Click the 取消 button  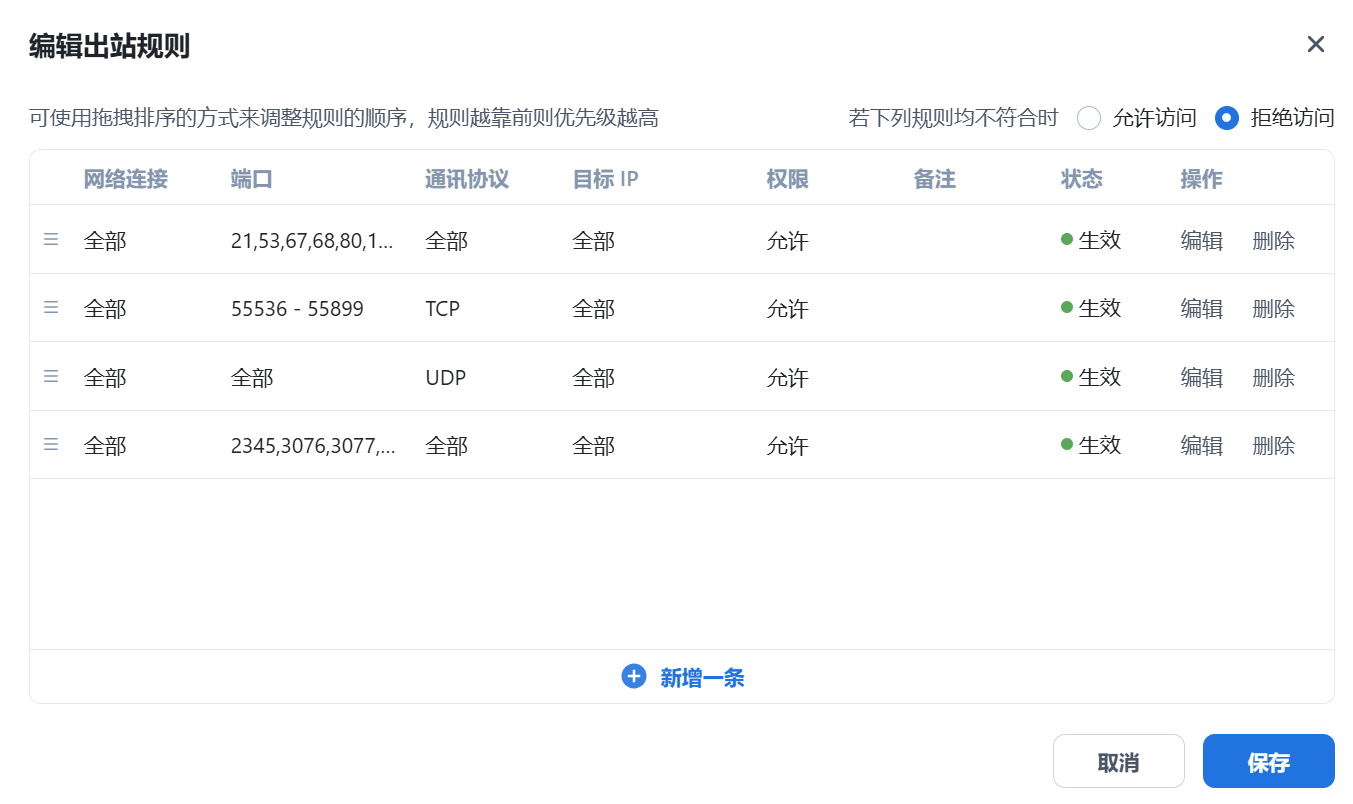(x=1118, y=762)
